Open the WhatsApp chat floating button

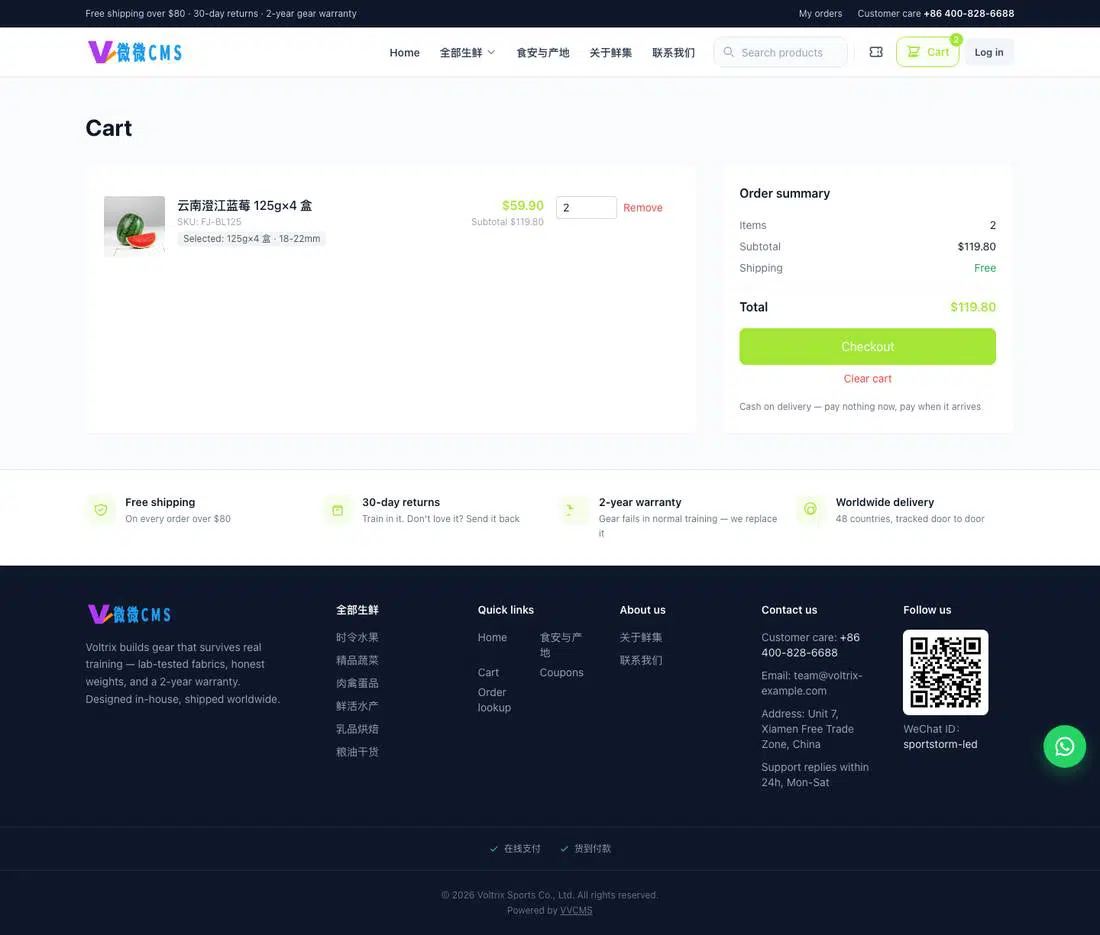pyautogui.click(x=1064, y=746)
